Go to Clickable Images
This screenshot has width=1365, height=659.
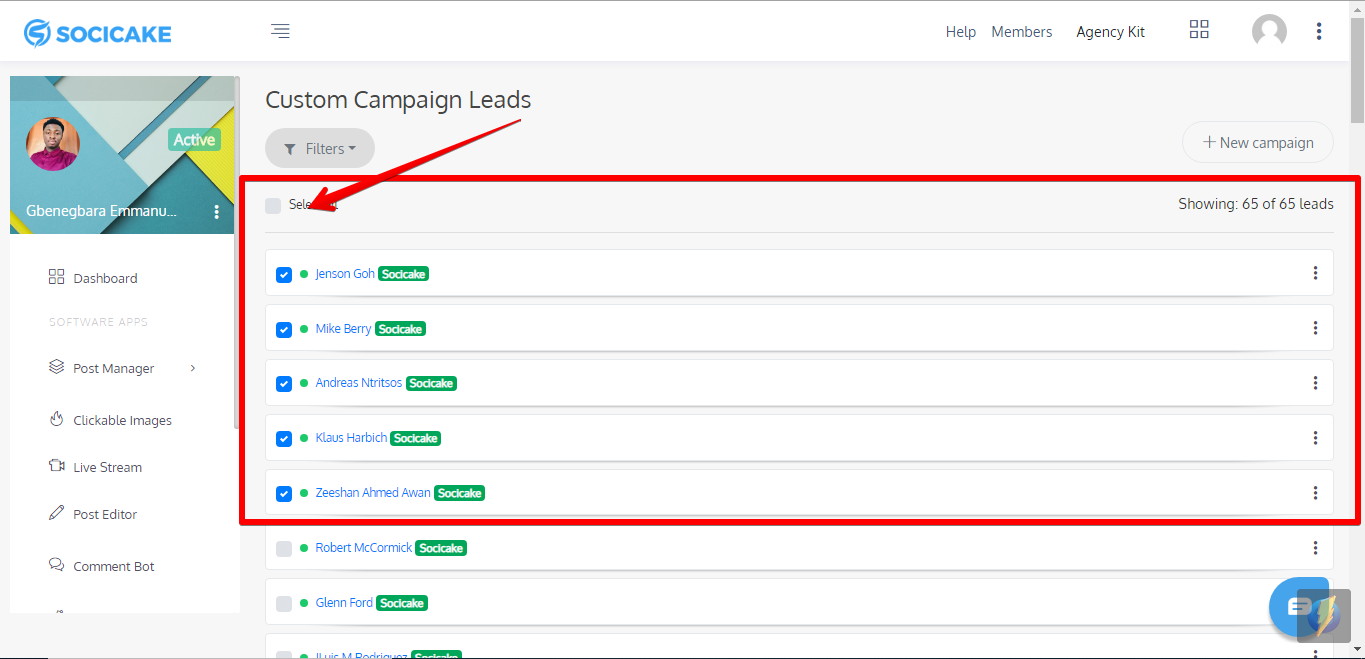pyautogui.click(x=122, y=420)
